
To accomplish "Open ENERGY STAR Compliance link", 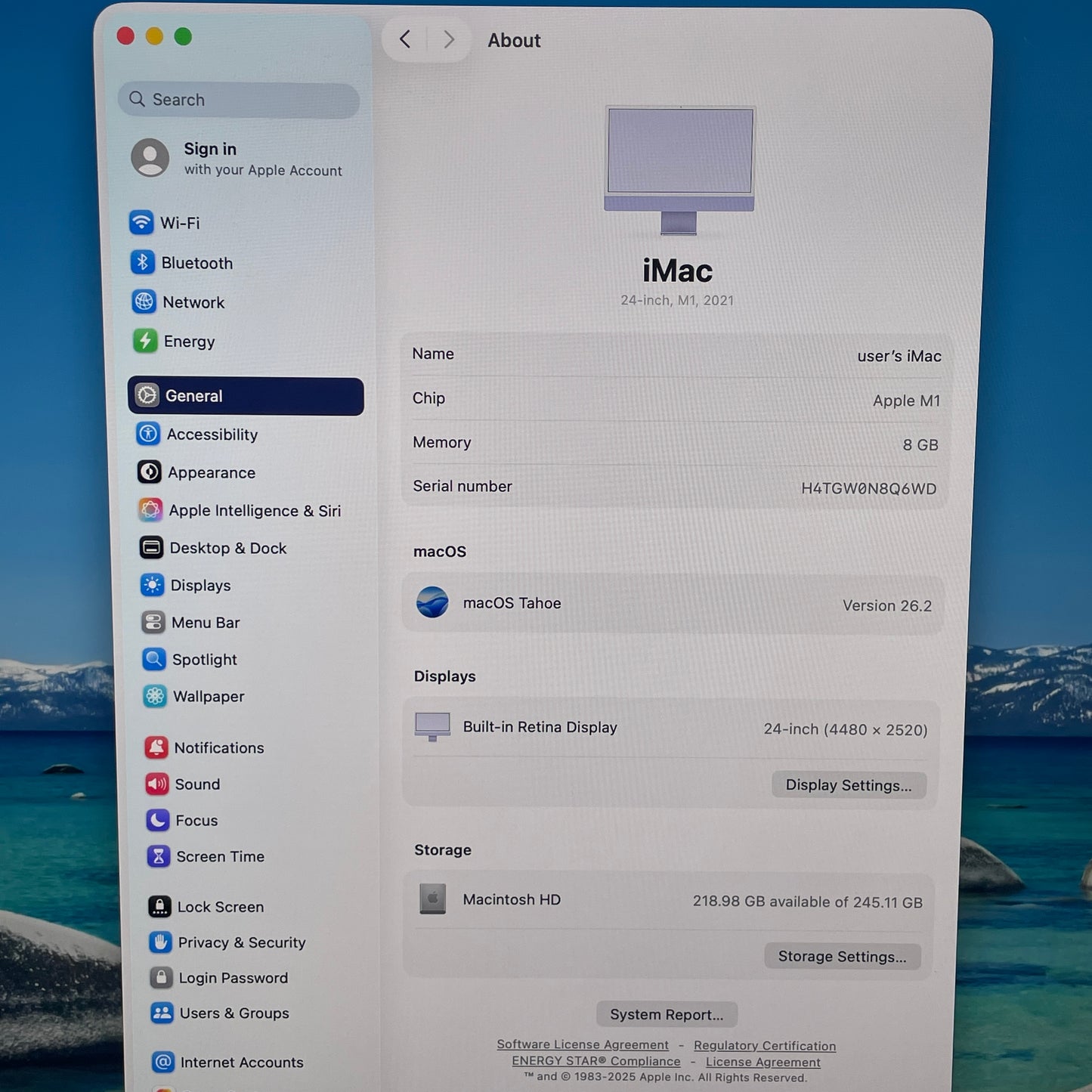I will 596,1061.
